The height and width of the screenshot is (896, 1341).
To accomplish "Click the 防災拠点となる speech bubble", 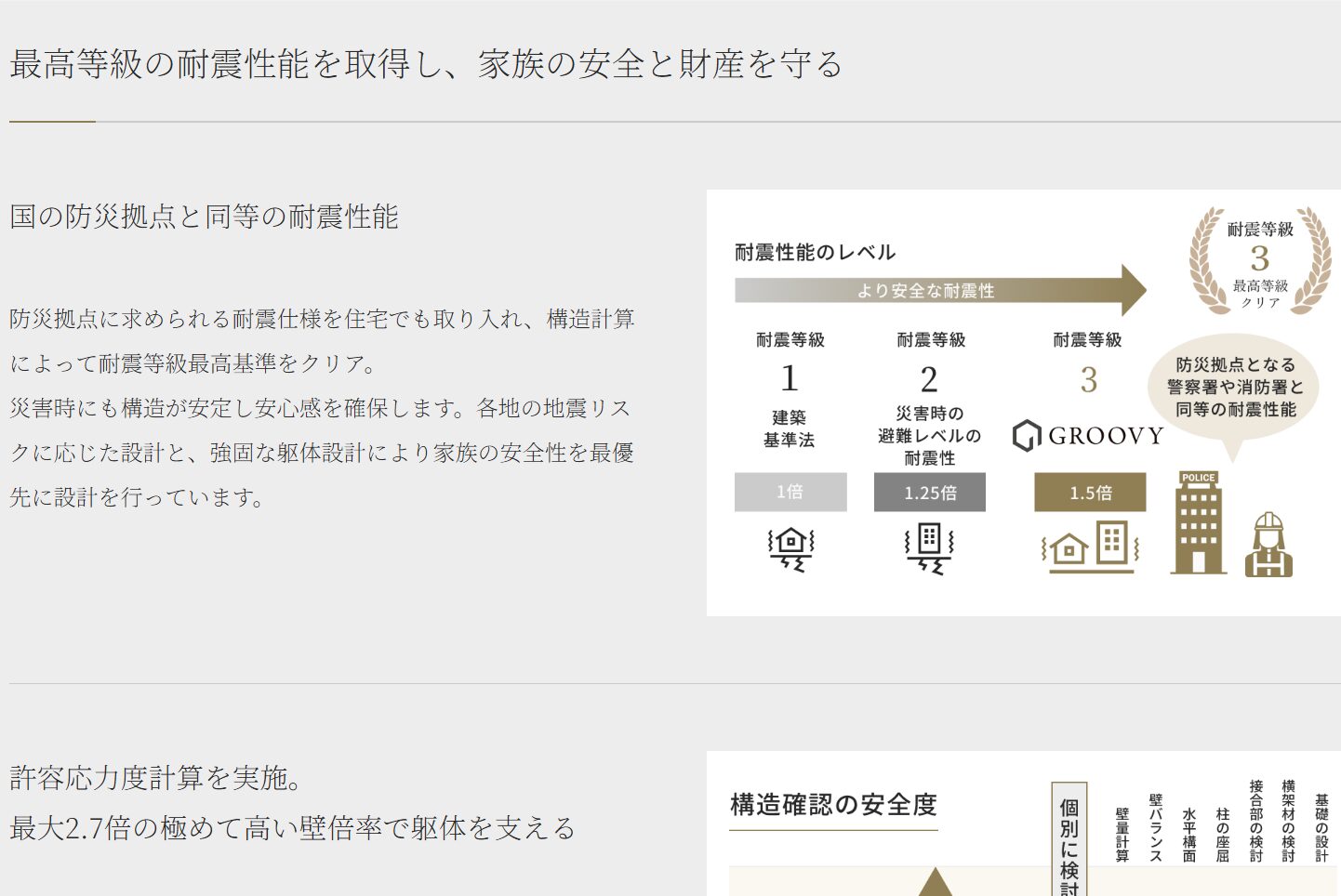I will click(1234, 388).
